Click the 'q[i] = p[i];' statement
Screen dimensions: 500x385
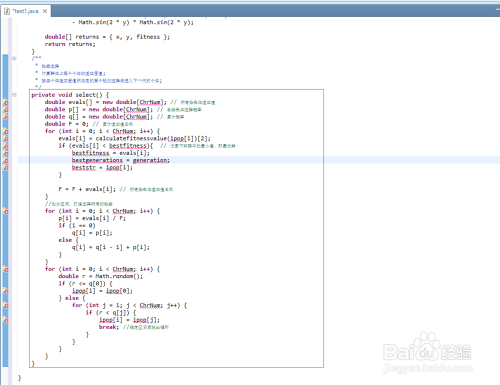[92, 233]
